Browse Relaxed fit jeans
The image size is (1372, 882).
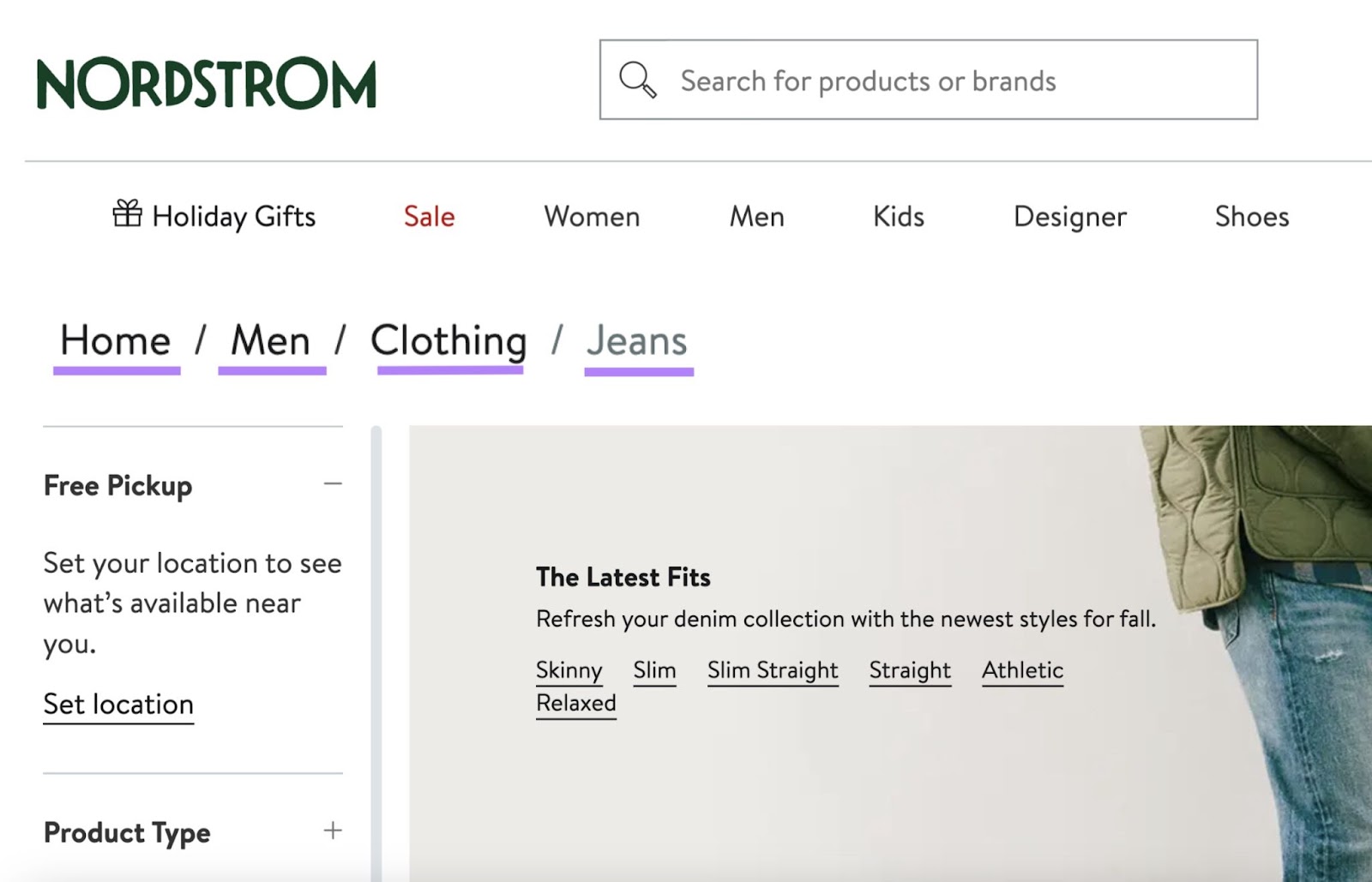[575, 703]
